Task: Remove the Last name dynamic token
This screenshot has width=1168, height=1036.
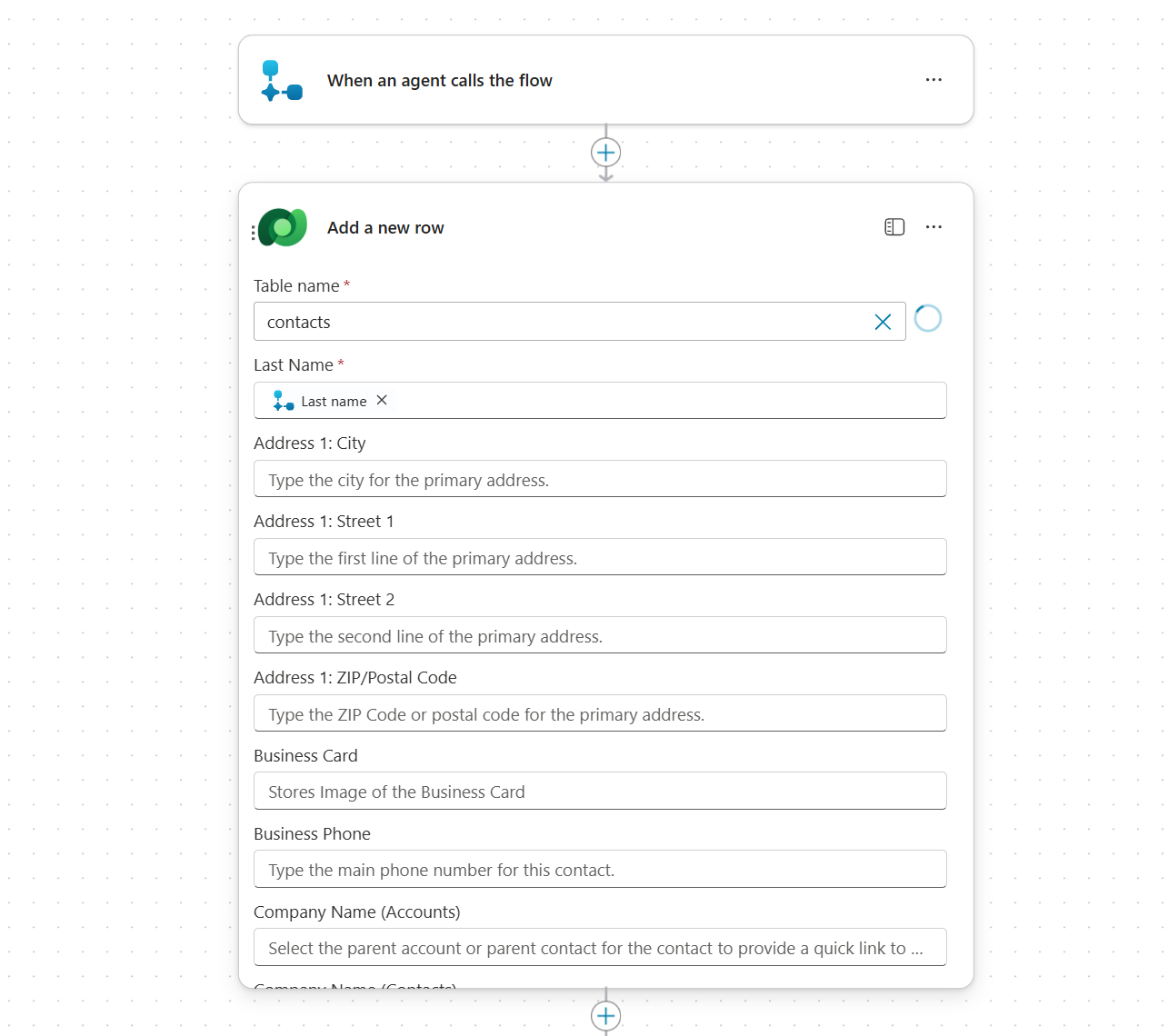Action: tap(382, 401)
